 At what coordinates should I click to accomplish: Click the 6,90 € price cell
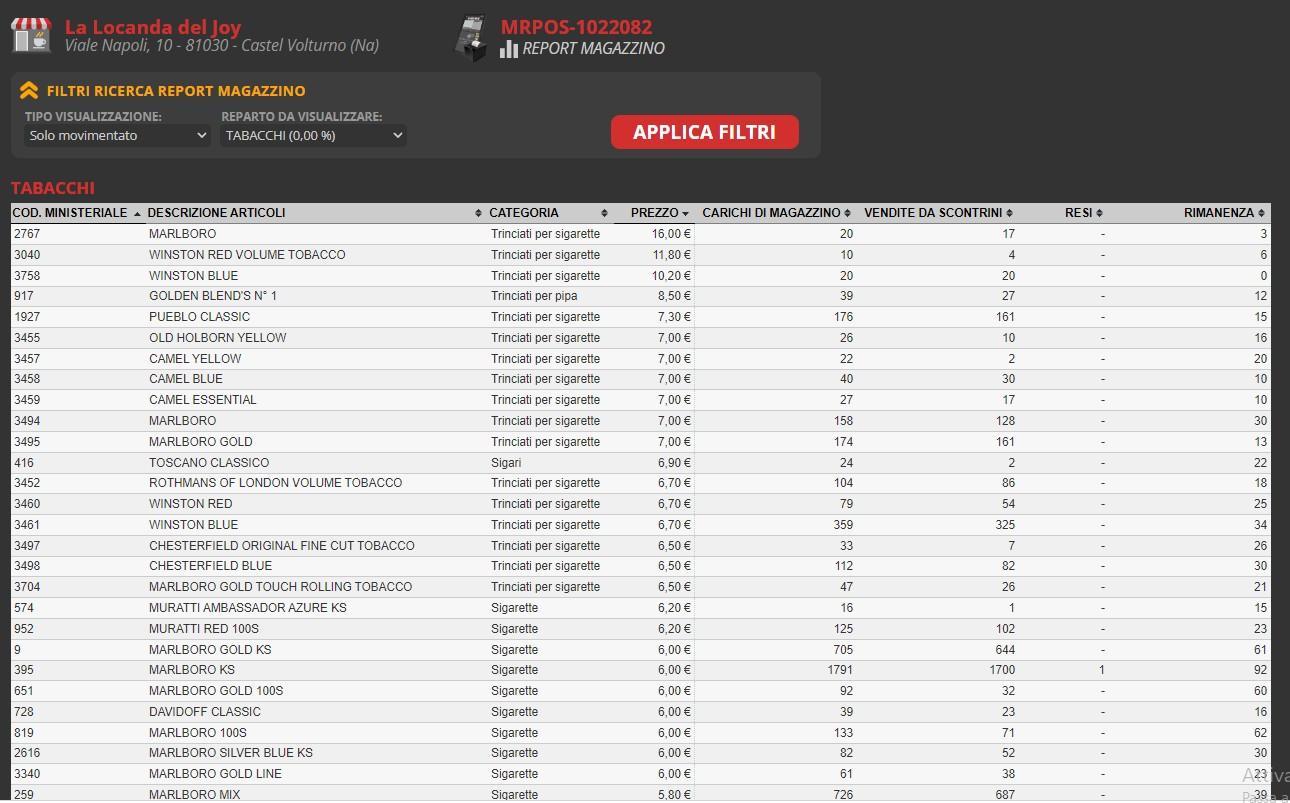tap(675, 463)
